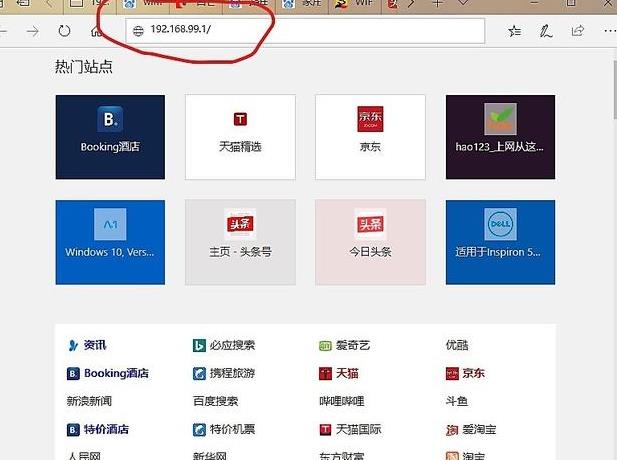Viewport: 617px width, 460px height.
Task: Open the hao123 top site tile
Action: (x=500, y=137)
